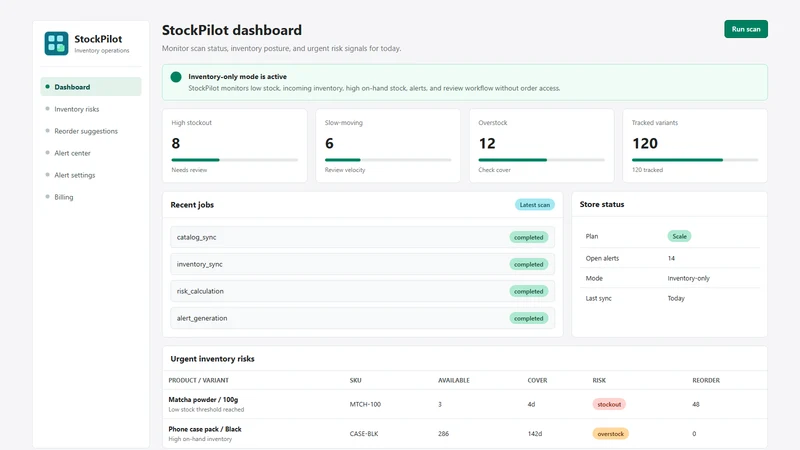Open the Billing section
Viewport: 800px width, 450px height.
(x=64, y=196)
